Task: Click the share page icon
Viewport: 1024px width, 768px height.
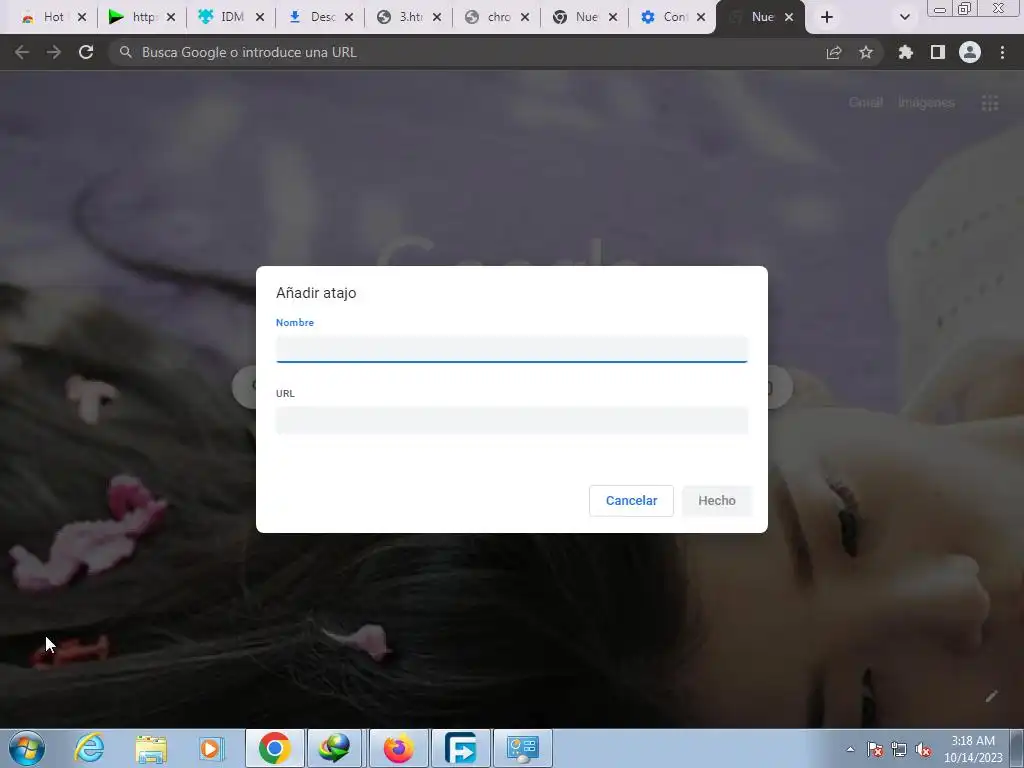Action: tap(834, 52)
